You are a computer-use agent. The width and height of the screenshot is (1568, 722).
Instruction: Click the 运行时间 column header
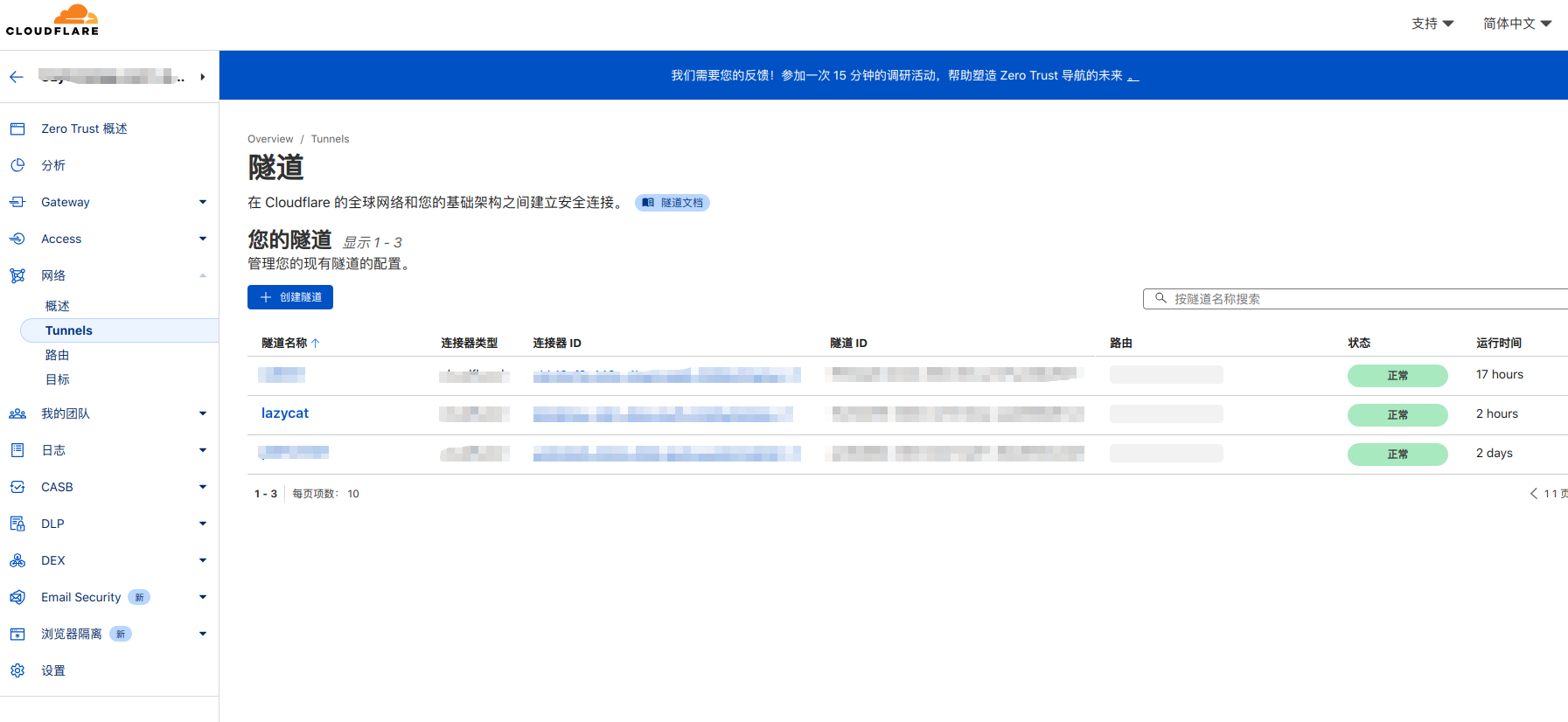(x=1499, y=343)
